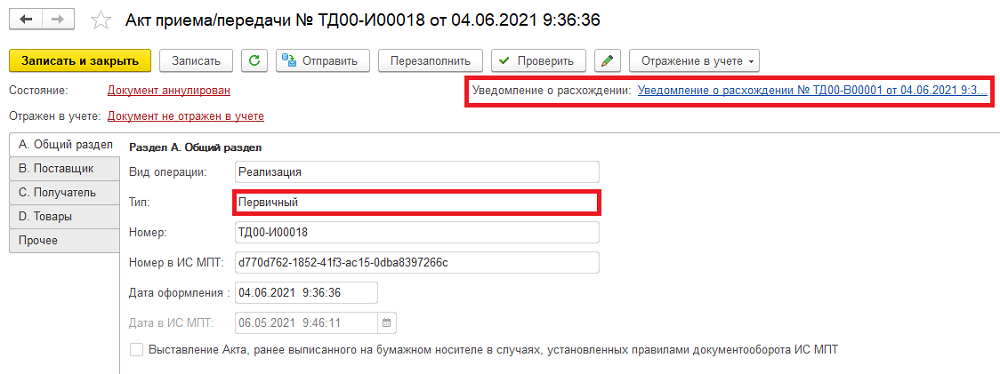Go back with the left arrow
The height and width of the screenshot is (374, 1000).
26,19
